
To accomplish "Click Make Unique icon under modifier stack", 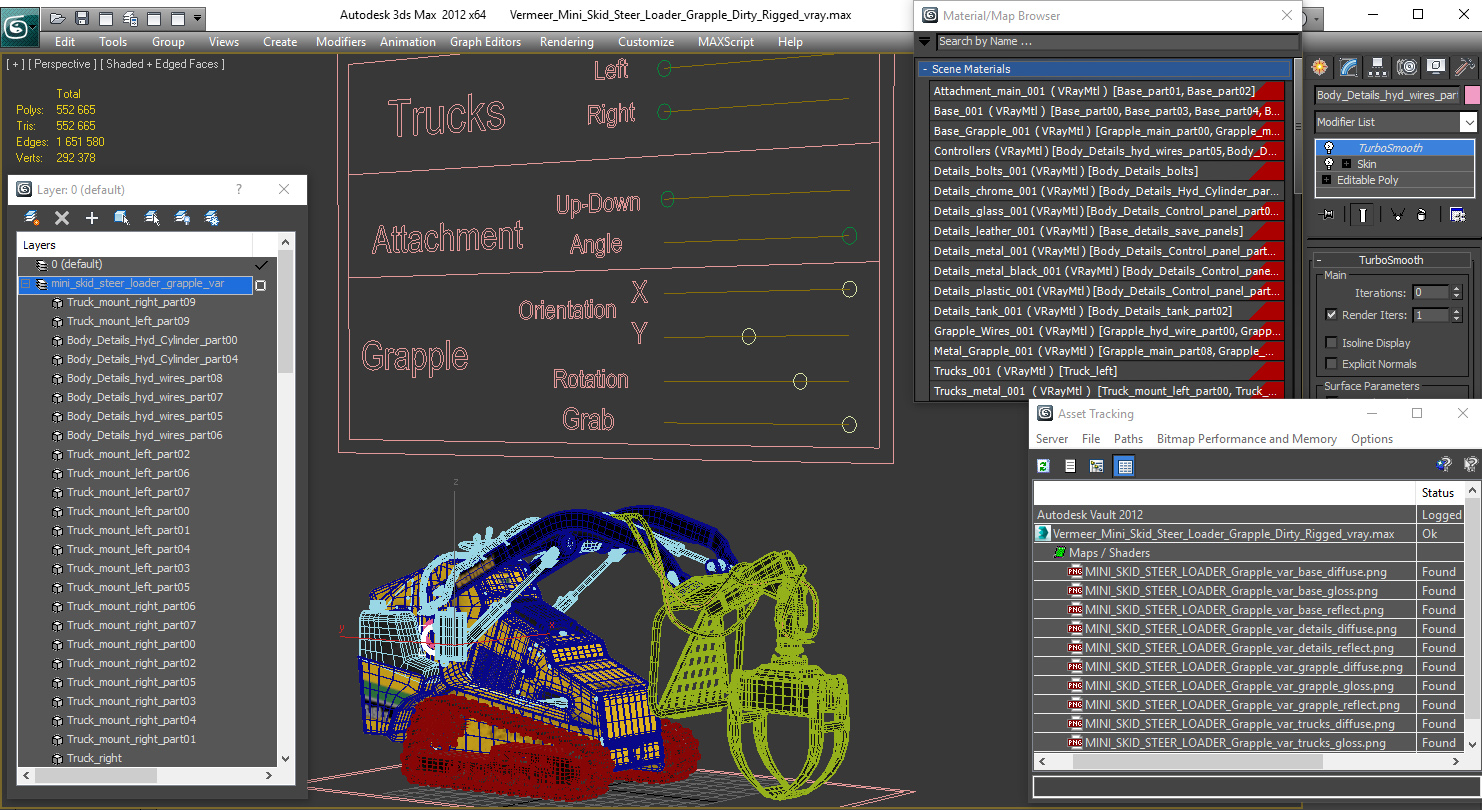I will point(1397,214).
